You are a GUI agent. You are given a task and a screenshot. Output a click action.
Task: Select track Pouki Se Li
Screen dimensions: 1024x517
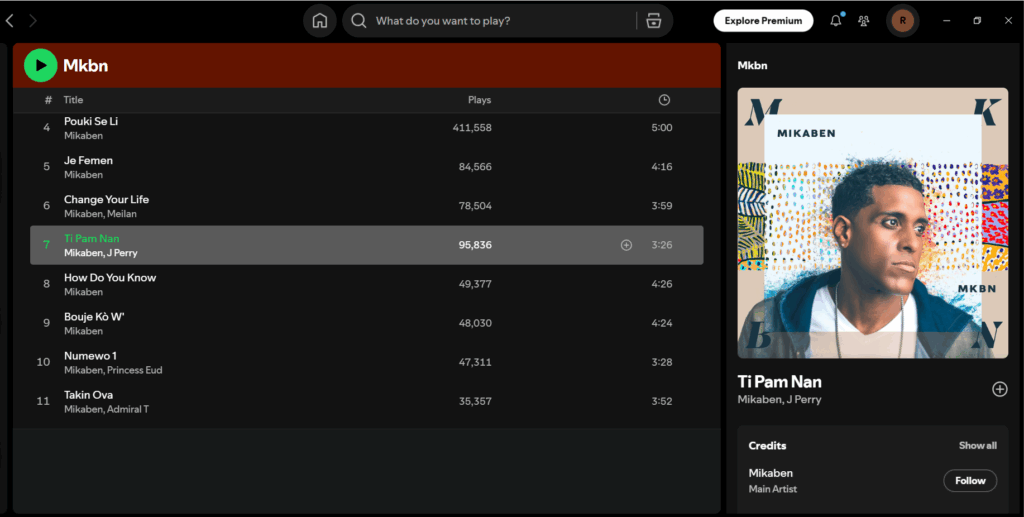point(91,121)
